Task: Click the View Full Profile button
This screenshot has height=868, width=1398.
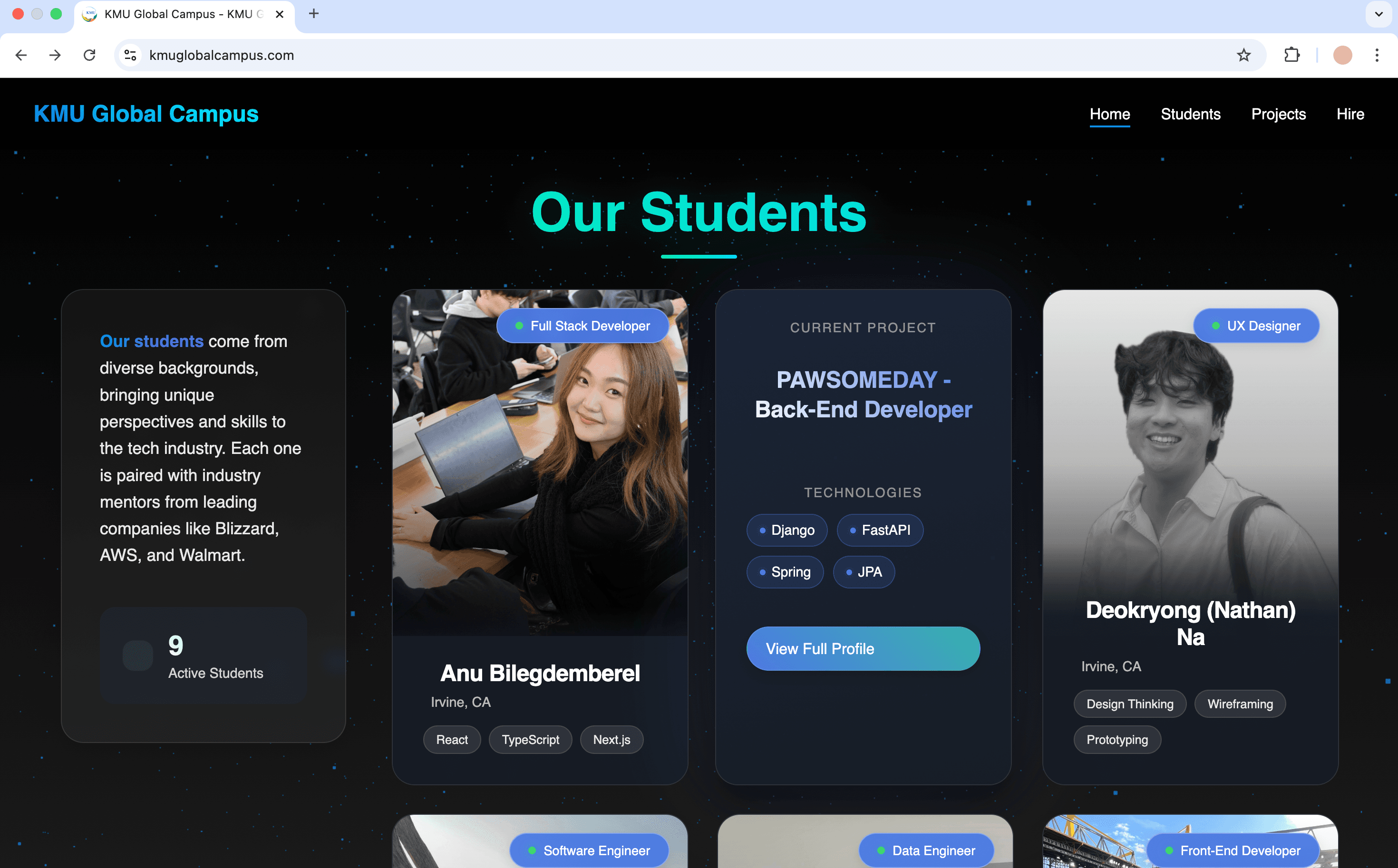Action: pos(863,649)
